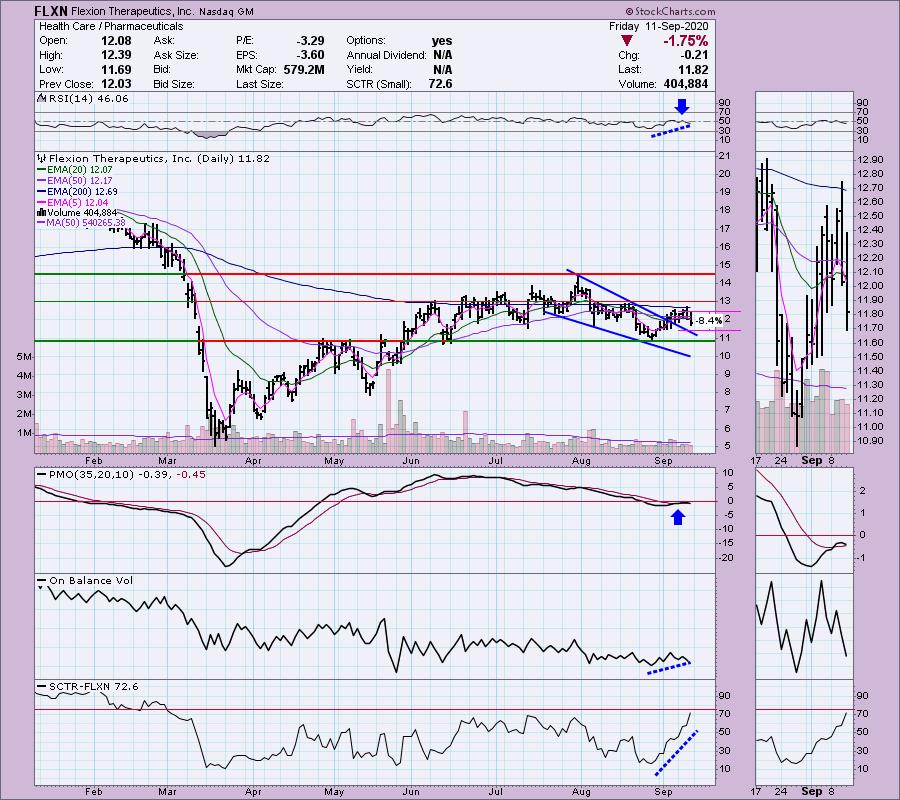This screenshot has height=800, width=900.
Task: Click the Options value yes
Action: [442, 41]
